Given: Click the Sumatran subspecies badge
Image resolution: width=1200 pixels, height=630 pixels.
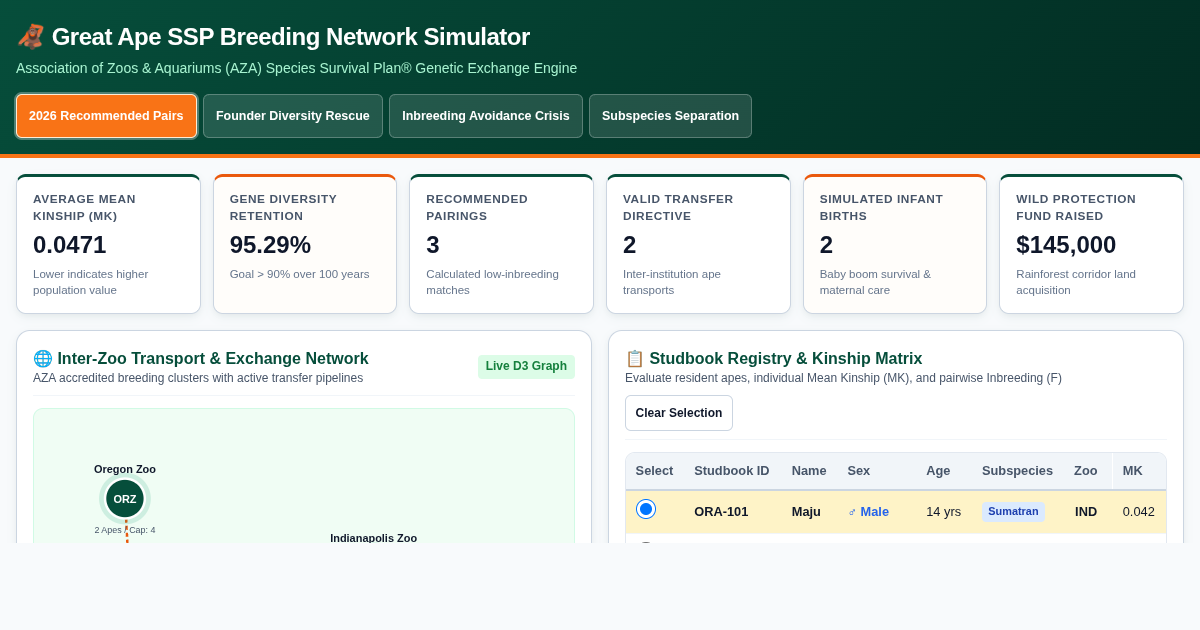Looking at the screenshot, I should [x=1013, y=511].
